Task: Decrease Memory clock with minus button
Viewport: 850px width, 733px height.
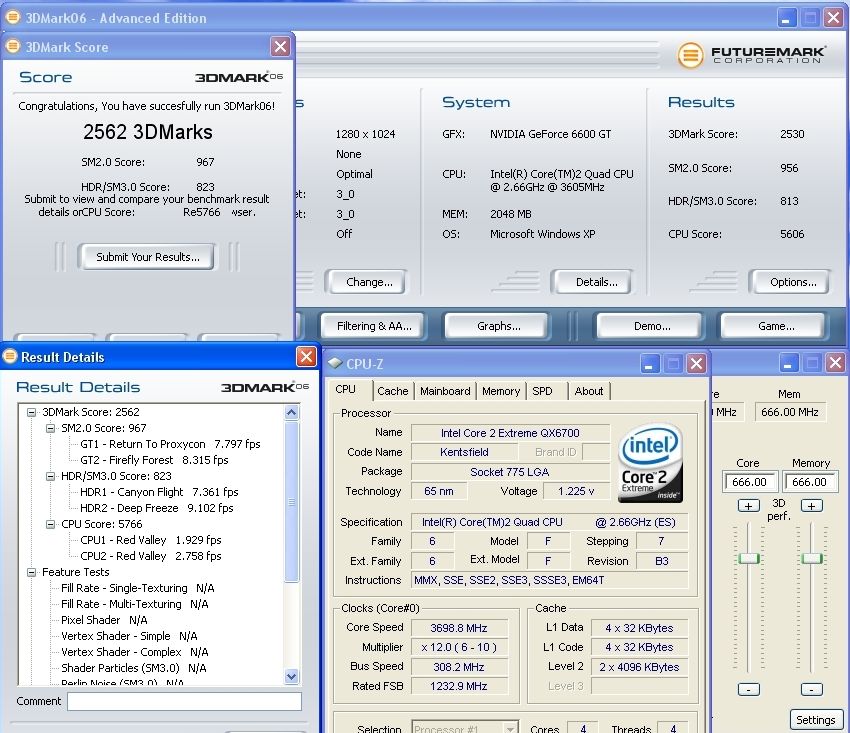Action: [812, 690]
